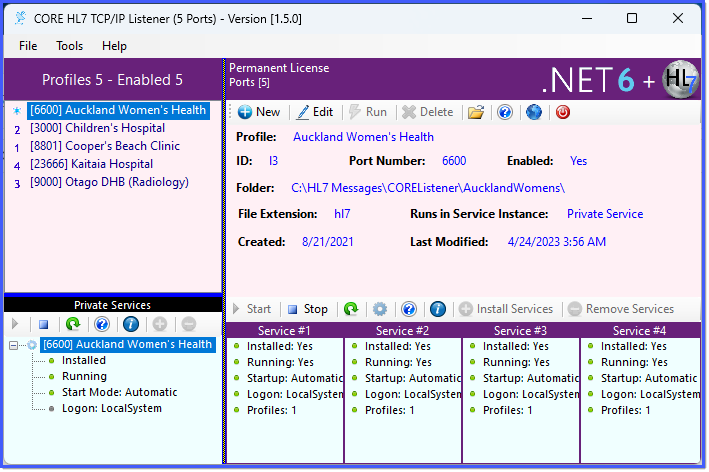Click Installed: Yes under Service #3
Viewport: 709px width, 472px height.
(515, 346)
